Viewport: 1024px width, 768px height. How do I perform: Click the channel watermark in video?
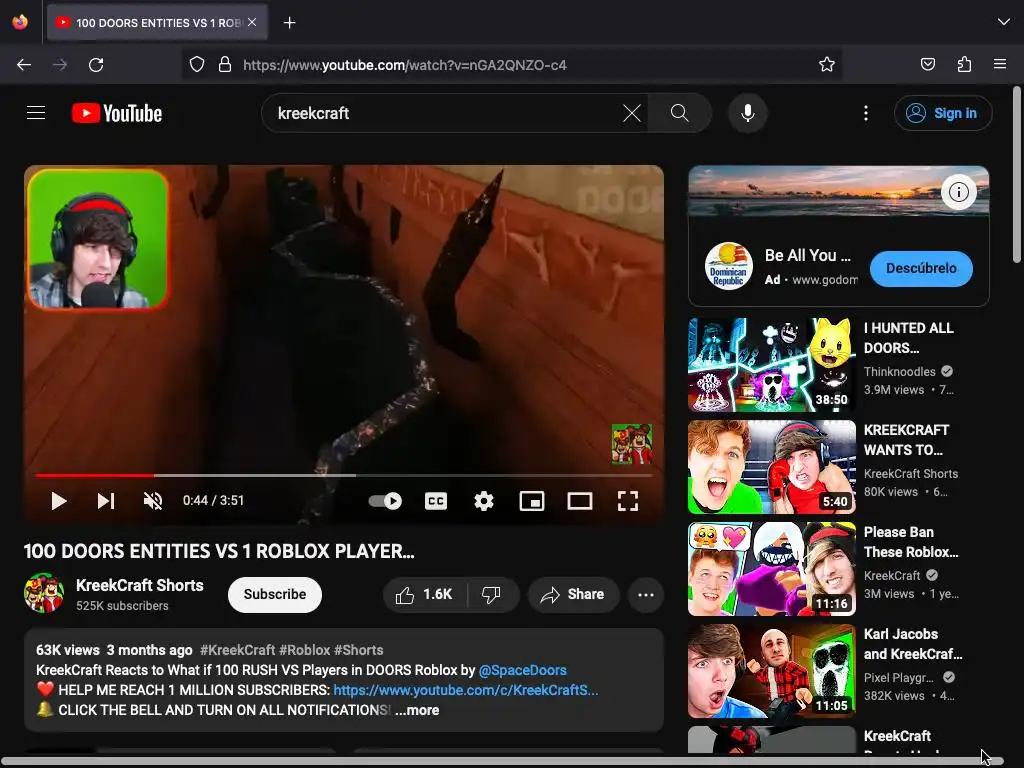click(632, 443)
